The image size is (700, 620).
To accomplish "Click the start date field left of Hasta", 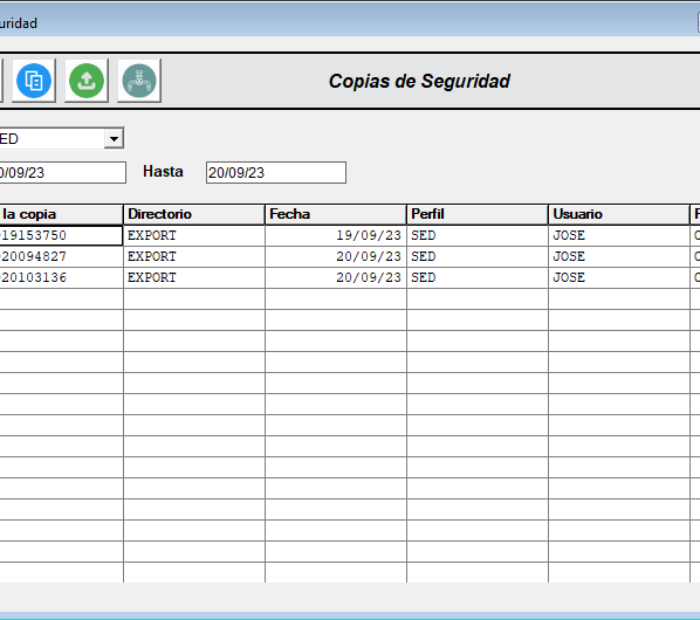I will [60, 173].
